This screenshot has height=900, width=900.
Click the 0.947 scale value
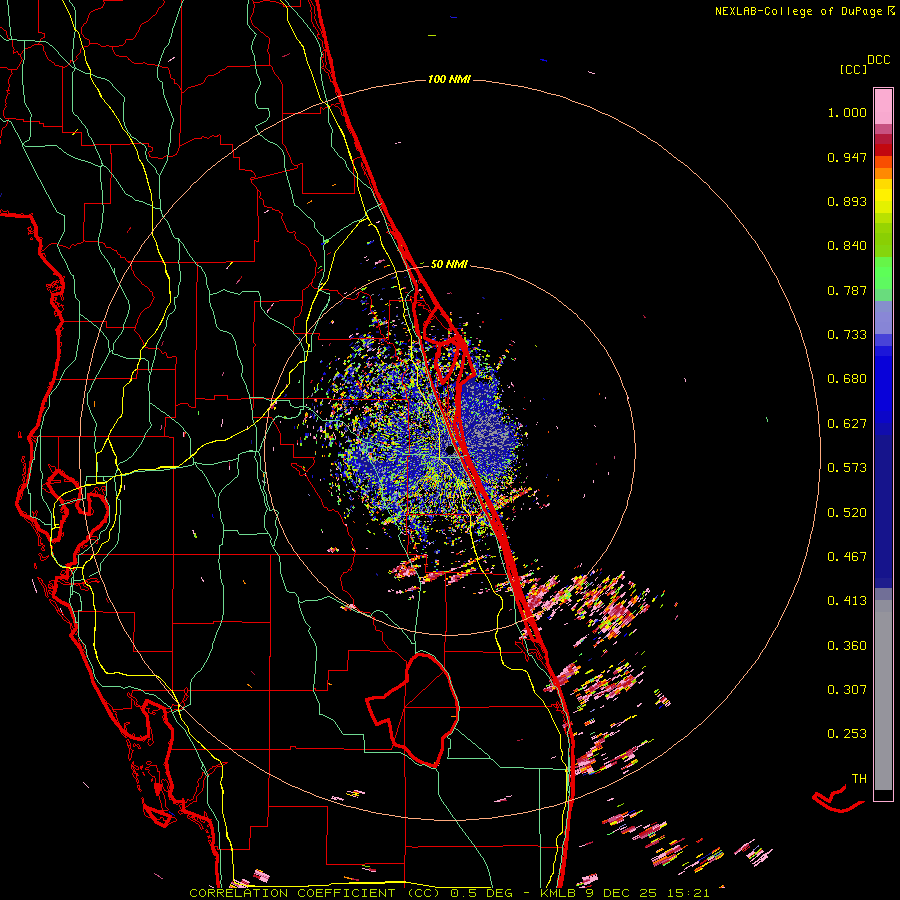point(847,157)
